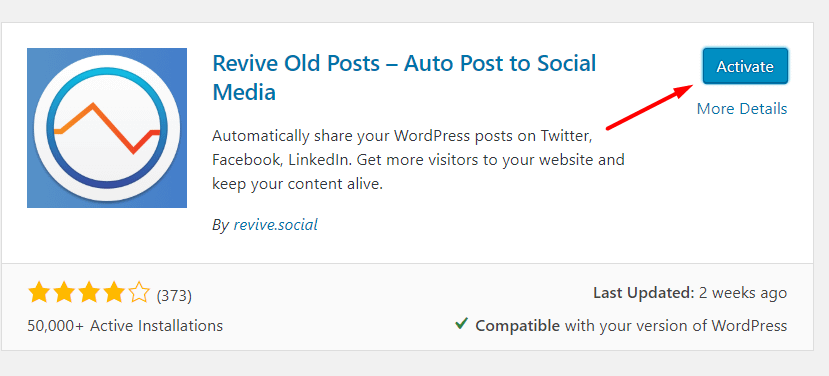Click the 2 weeks ago text

[x=743, y=292]
